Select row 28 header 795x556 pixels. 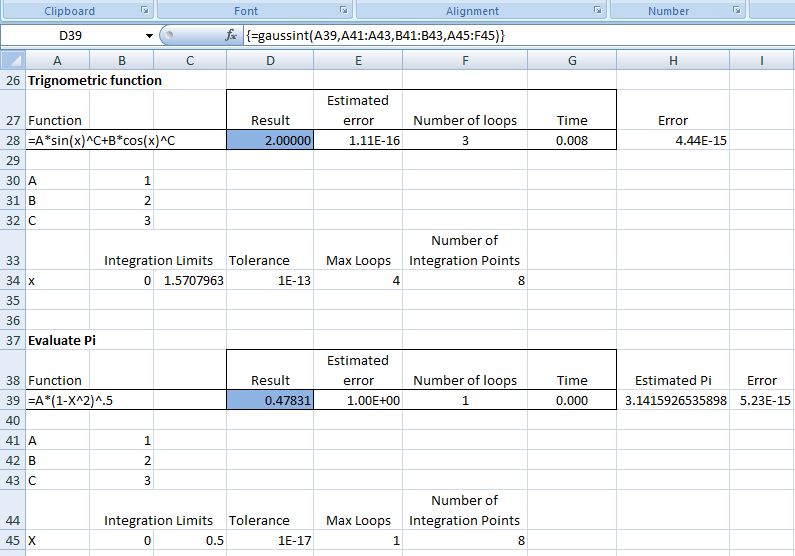pyautogui.click(x=12, y=140)
